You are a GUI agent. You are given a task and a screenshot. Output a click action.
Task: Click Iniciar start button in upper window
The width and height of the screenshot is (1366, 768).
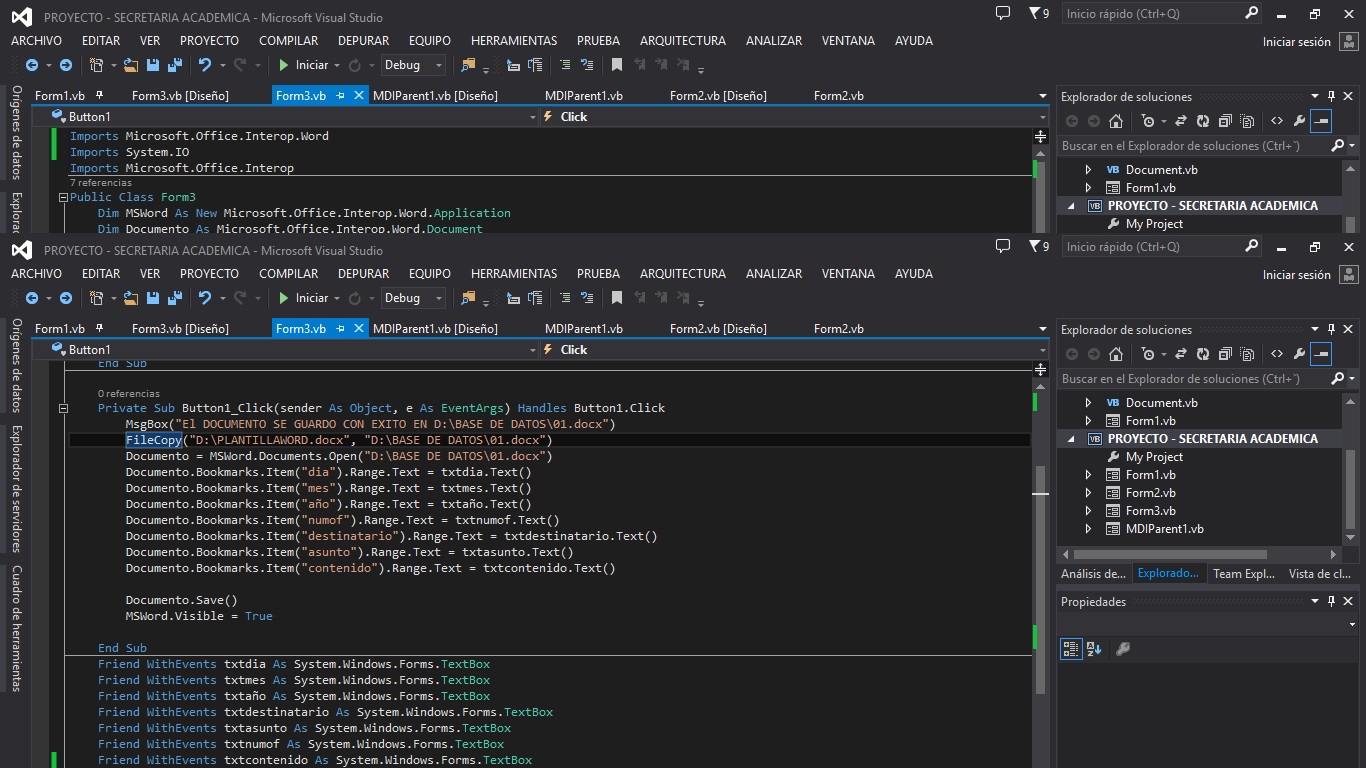[x=303, y=65]
